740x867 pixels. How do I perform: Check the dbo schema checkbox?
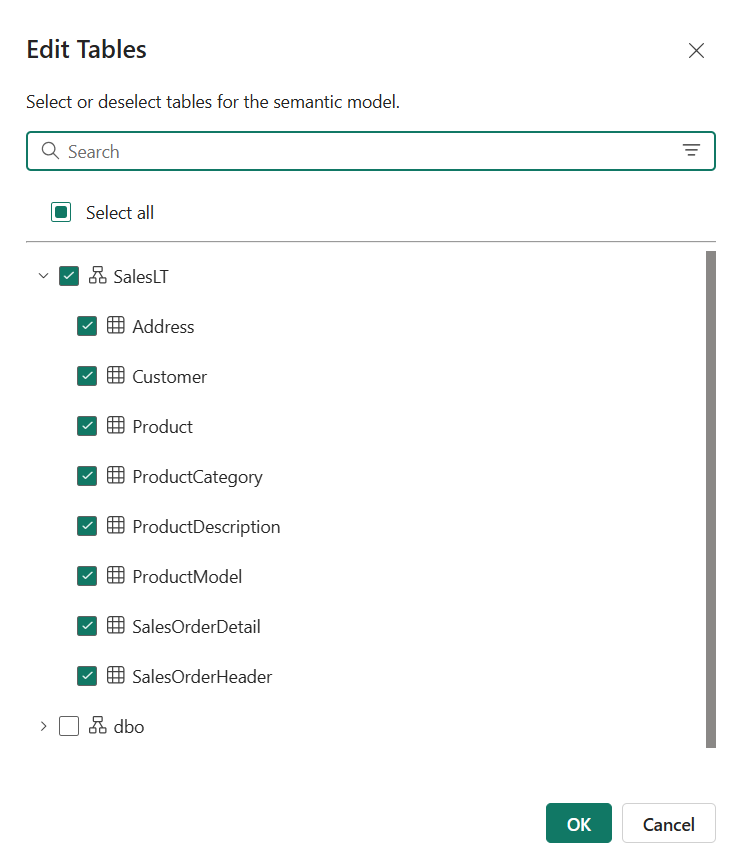tap(69, 727)
